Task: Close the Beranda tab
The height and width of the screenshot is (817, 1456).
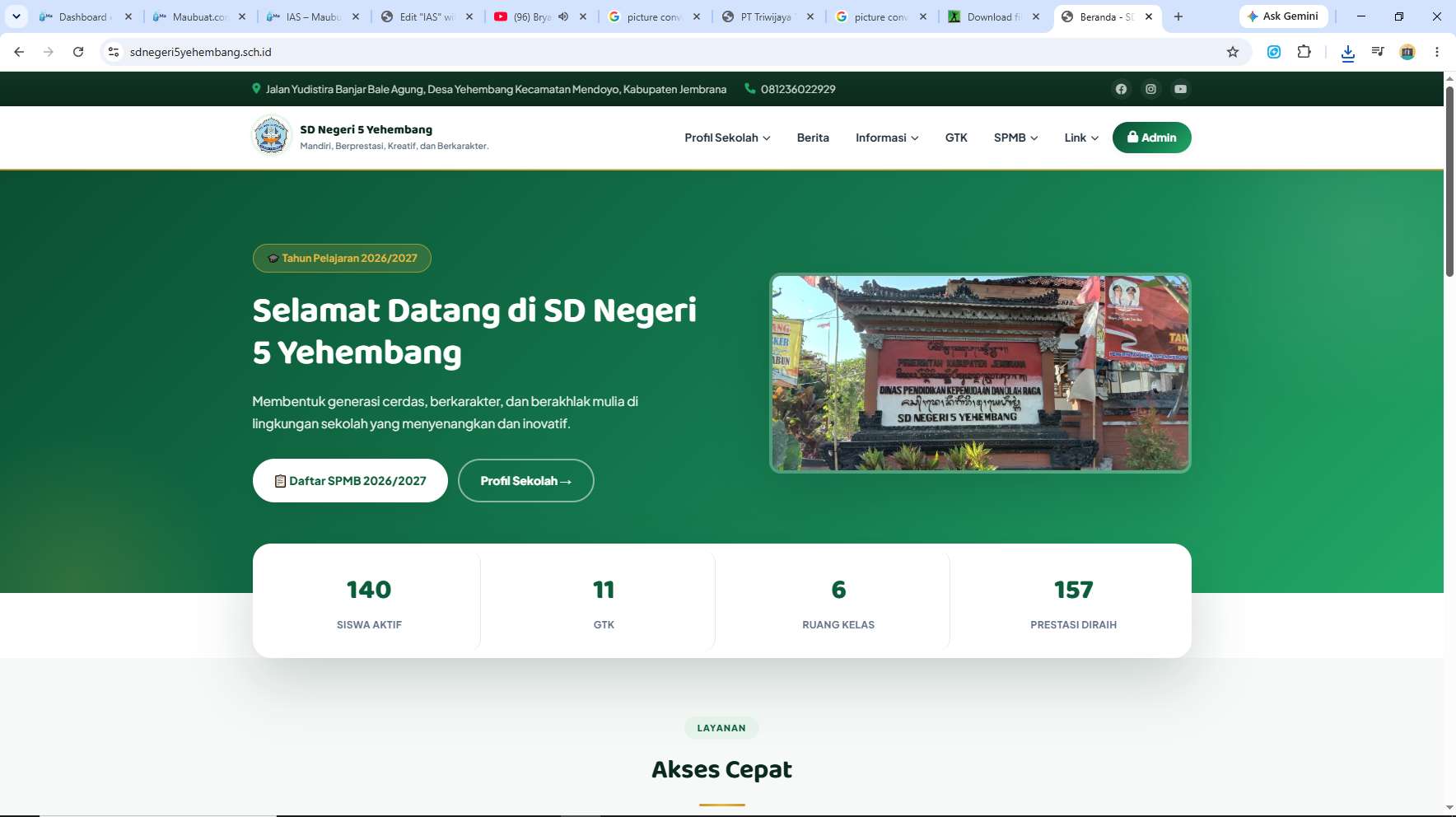Action: pyautogui.click(x=1149, y=16)
